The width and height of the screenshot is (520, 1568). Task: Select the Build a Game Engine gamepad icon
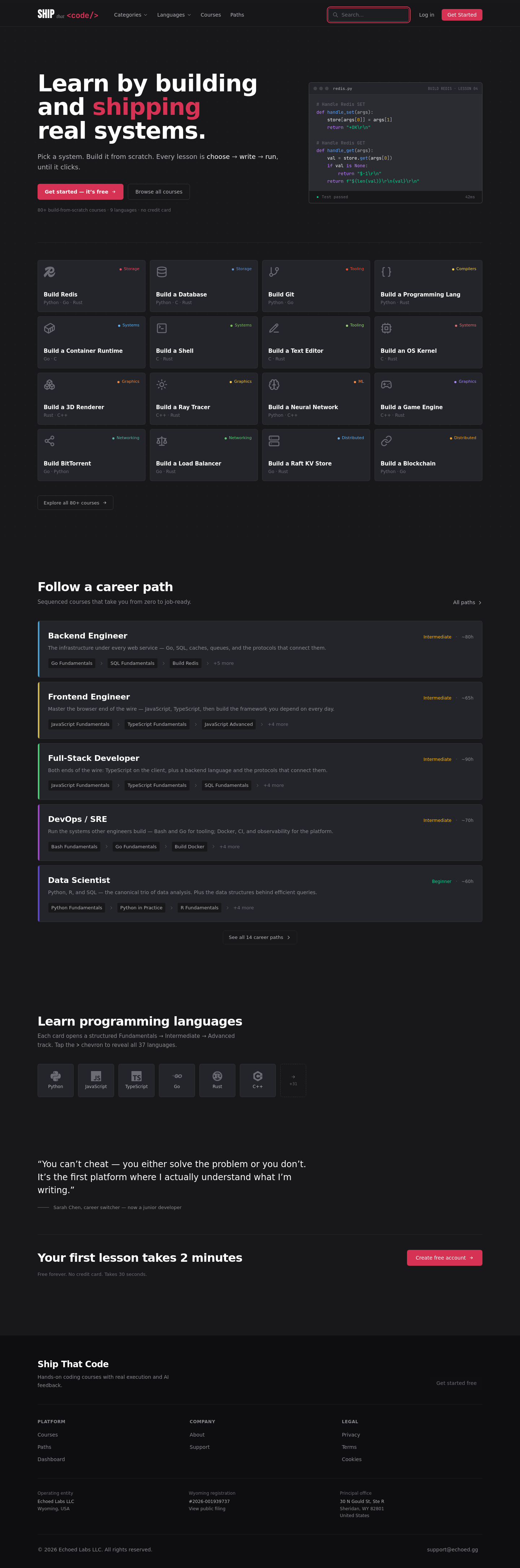point(386,385)
